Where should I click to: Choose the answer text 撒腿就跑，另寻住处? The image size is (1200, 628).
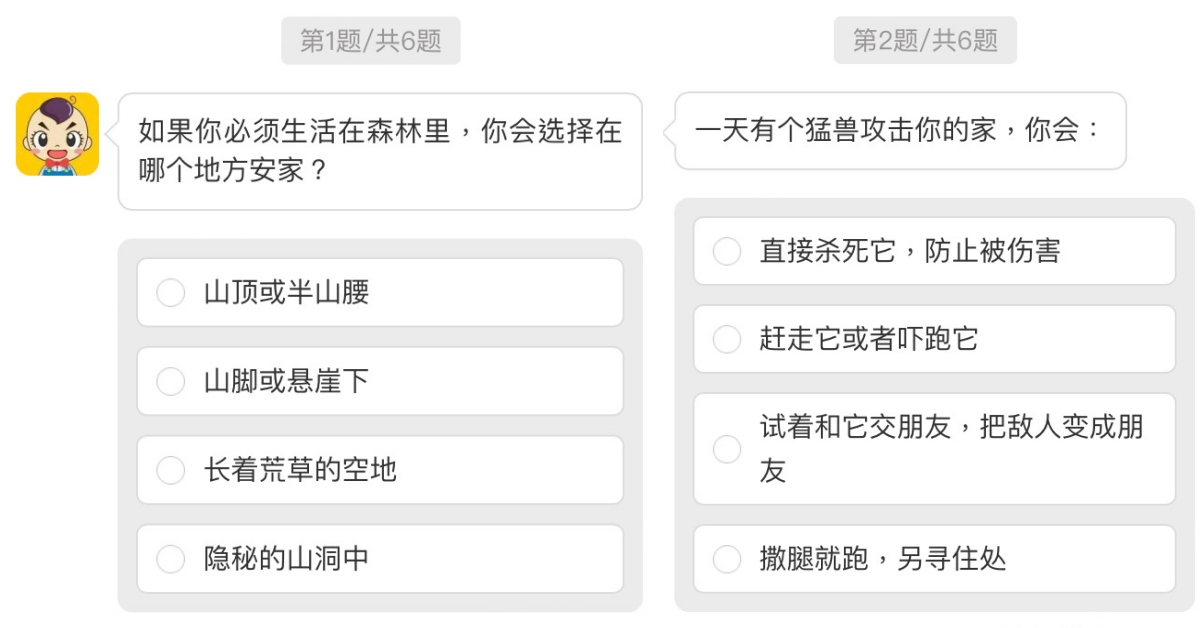(882, 558)
